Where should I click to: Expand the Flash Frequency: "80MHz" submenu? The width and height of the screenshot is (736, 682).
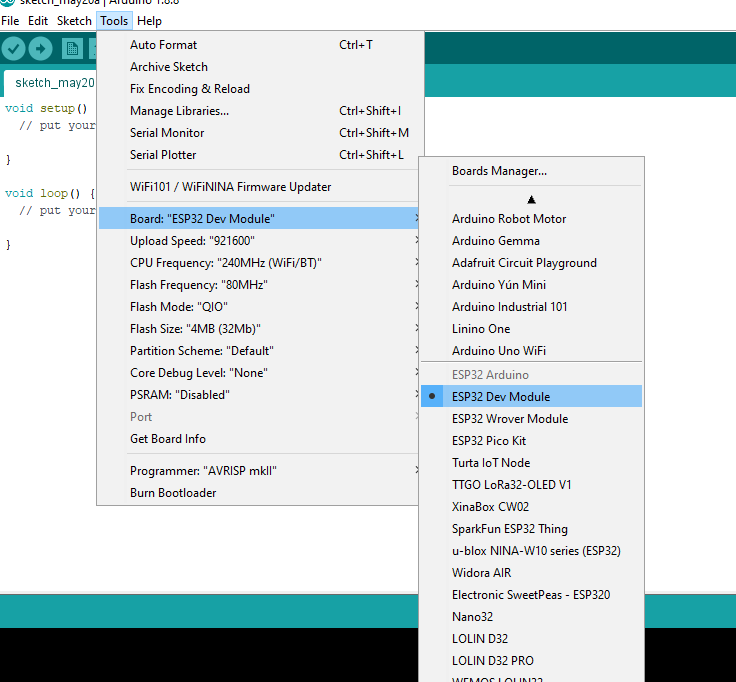(258, 285)
